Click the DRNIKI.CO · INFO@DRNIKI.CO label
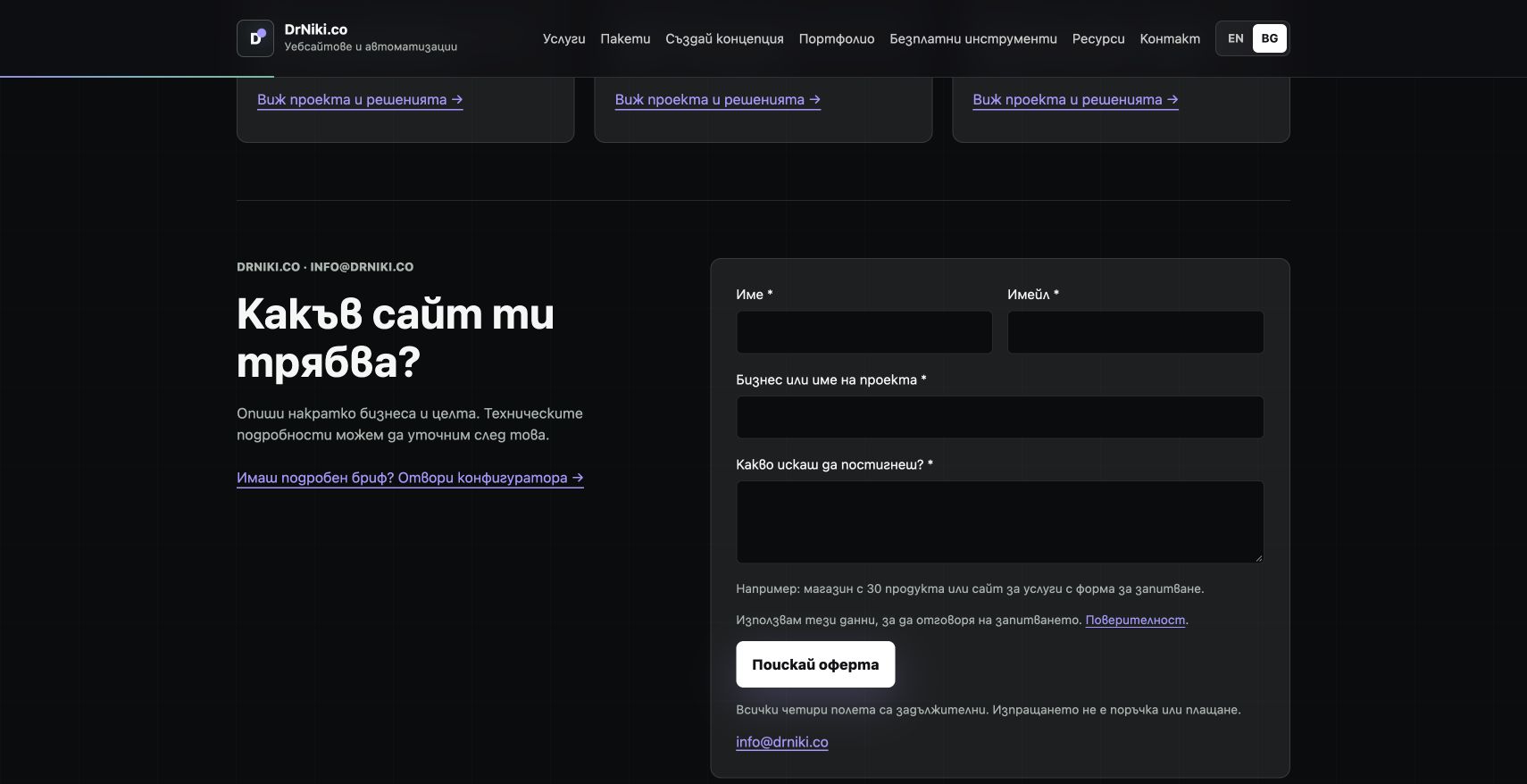This screenshot has width=1527, height=784. coord(325,267)
